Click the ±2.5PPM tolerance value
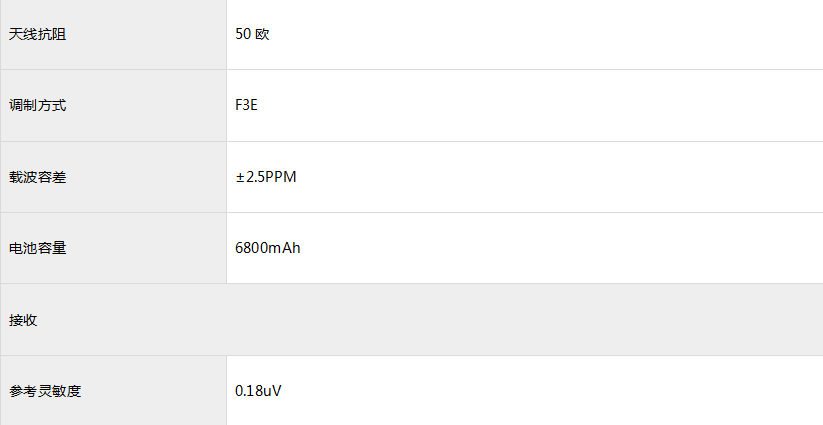Screen dimensions: 823x425 [266, 177]
